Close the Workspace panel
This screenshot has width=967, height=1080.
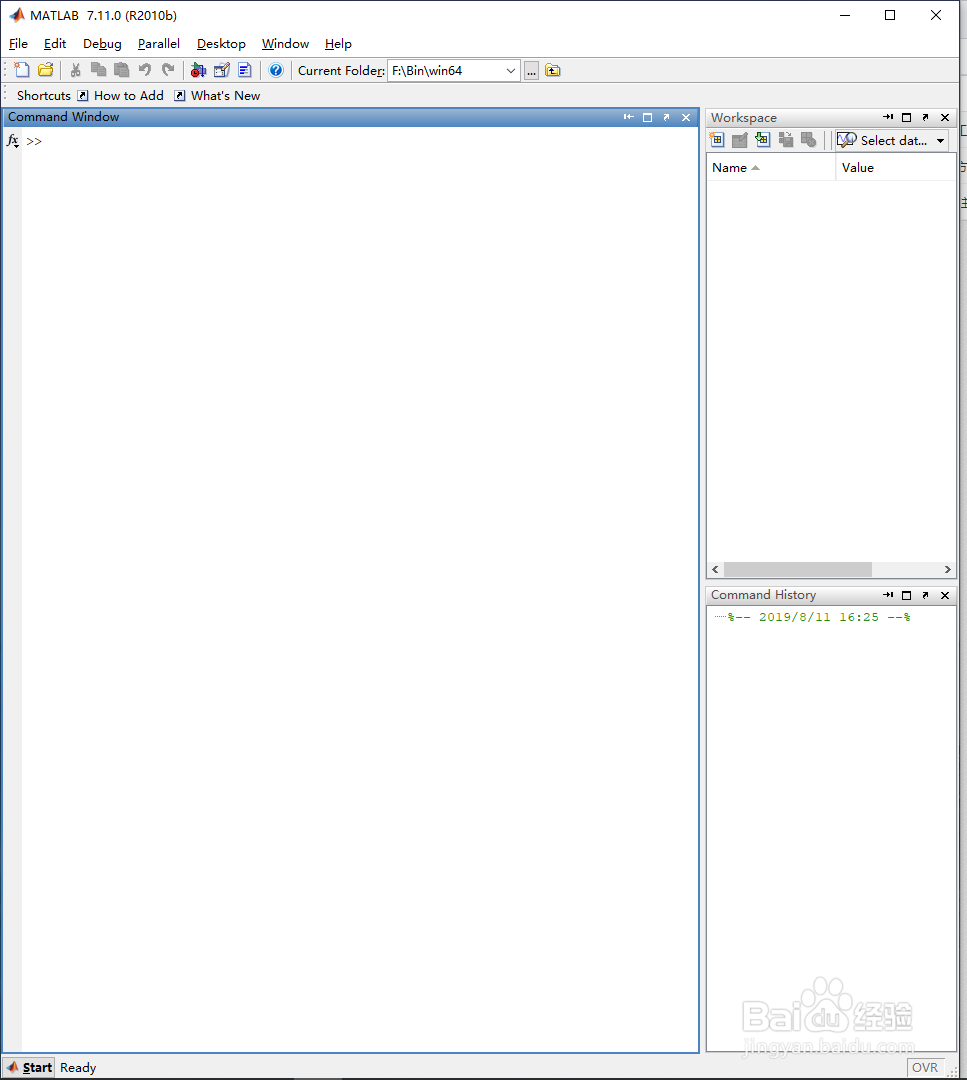[945, 117]
